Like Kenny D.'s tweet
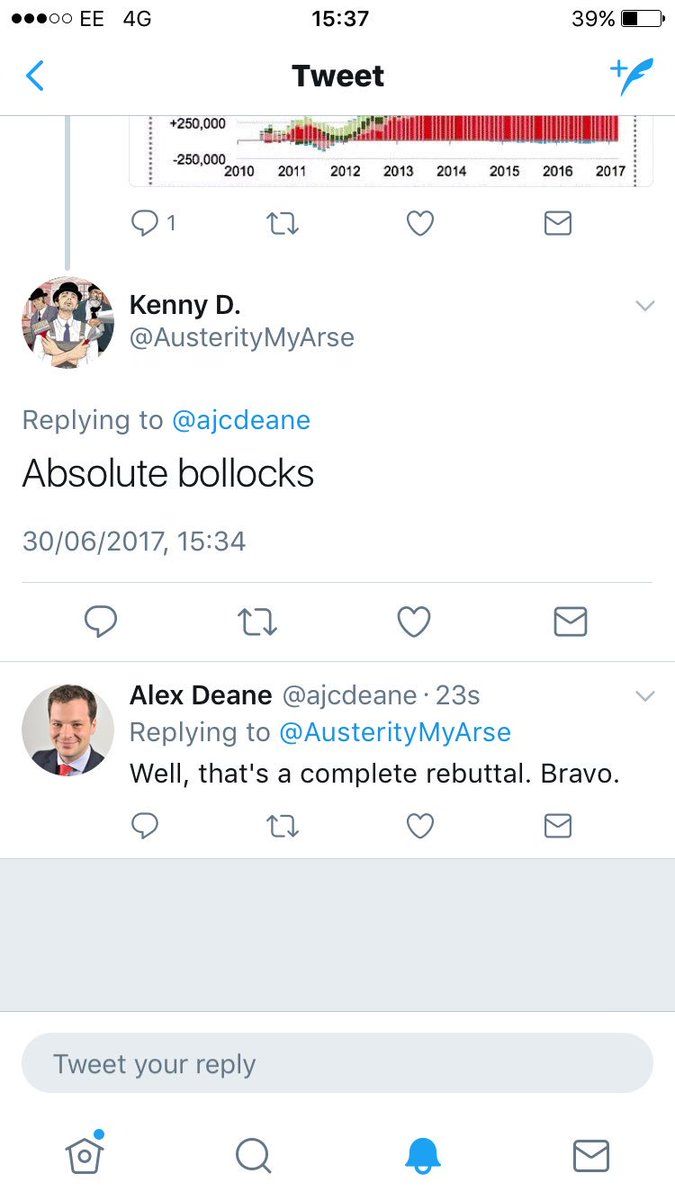Image resolution: width=675 pixels, height=1200 pixels. 414,622
